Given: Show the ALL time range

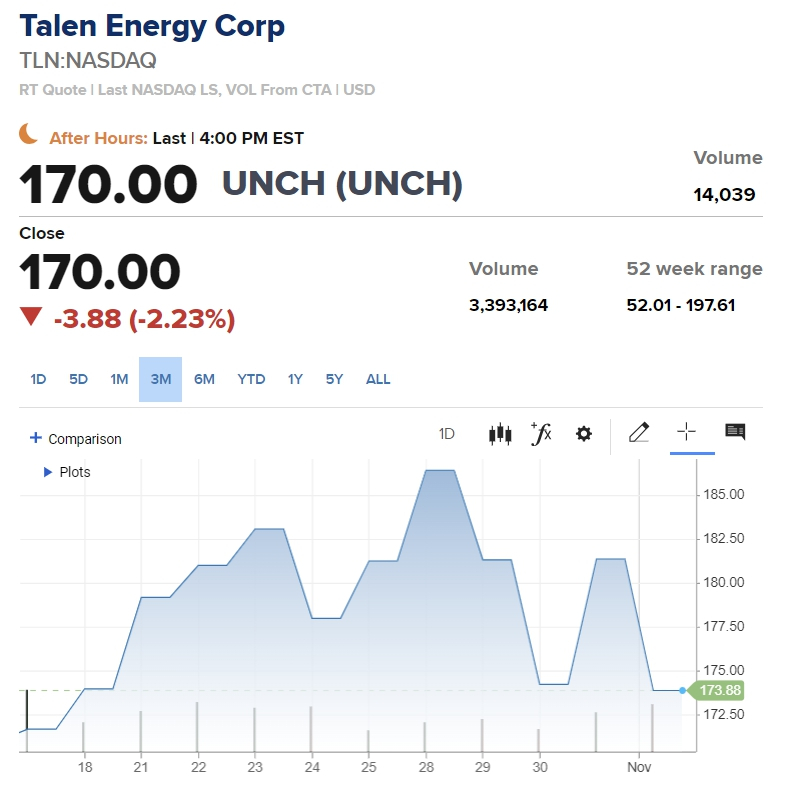Looking at the screenshot, I should coord(378,379).
